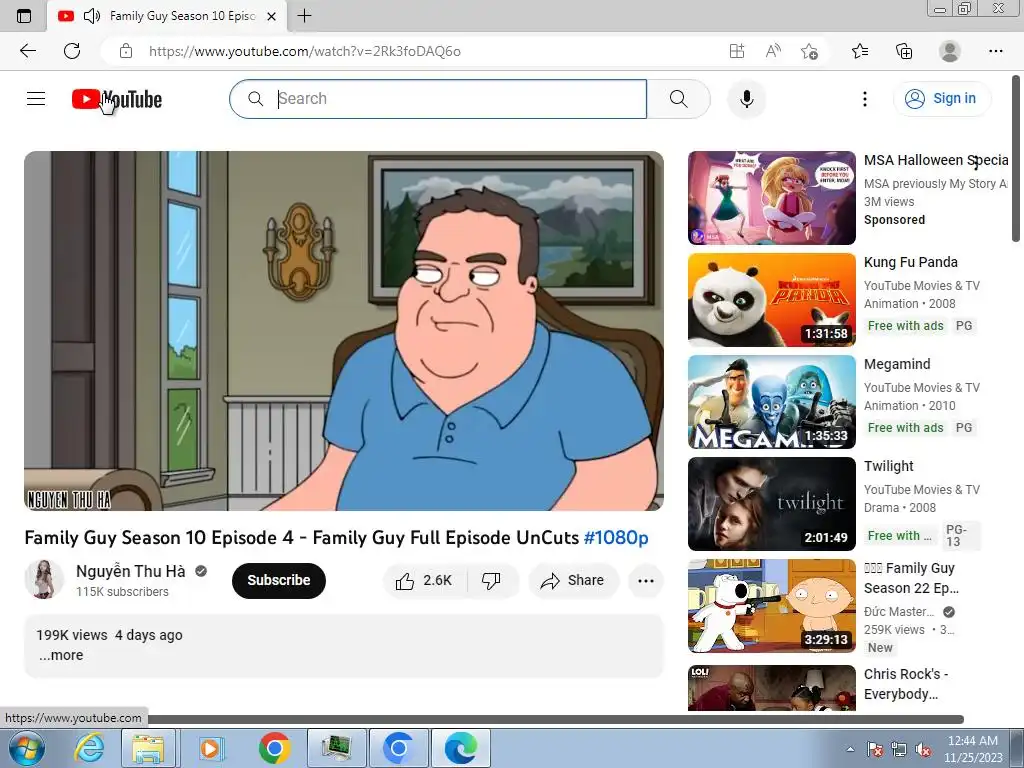Open the Favorites list

860,51
